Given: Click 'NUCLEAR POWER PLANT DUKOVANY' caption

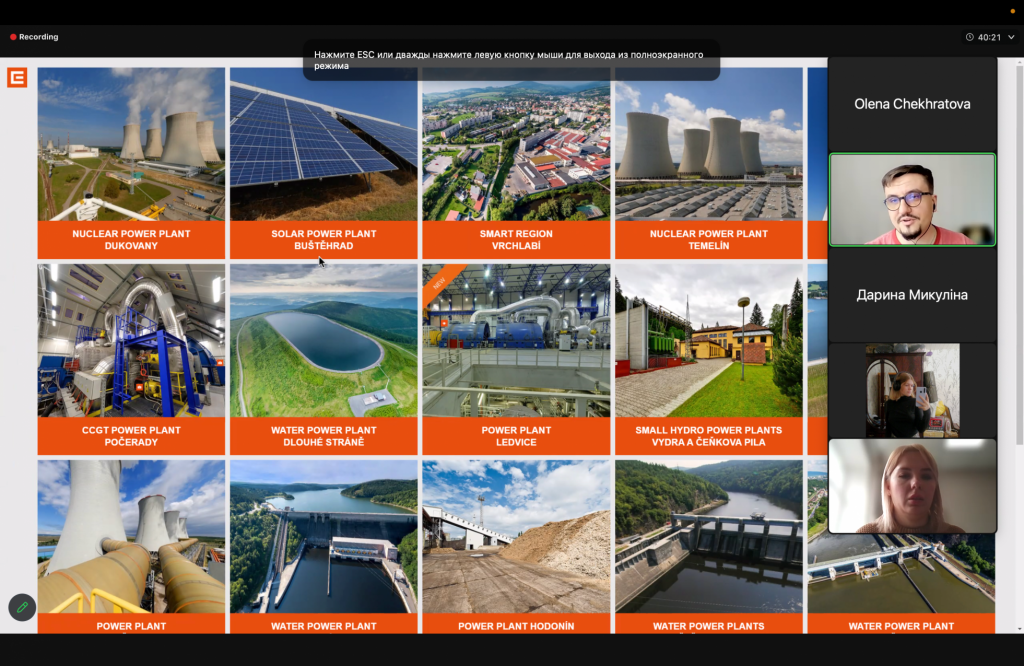Looking at the screenshot, I should pyautogui.click(x=131, y=240).
